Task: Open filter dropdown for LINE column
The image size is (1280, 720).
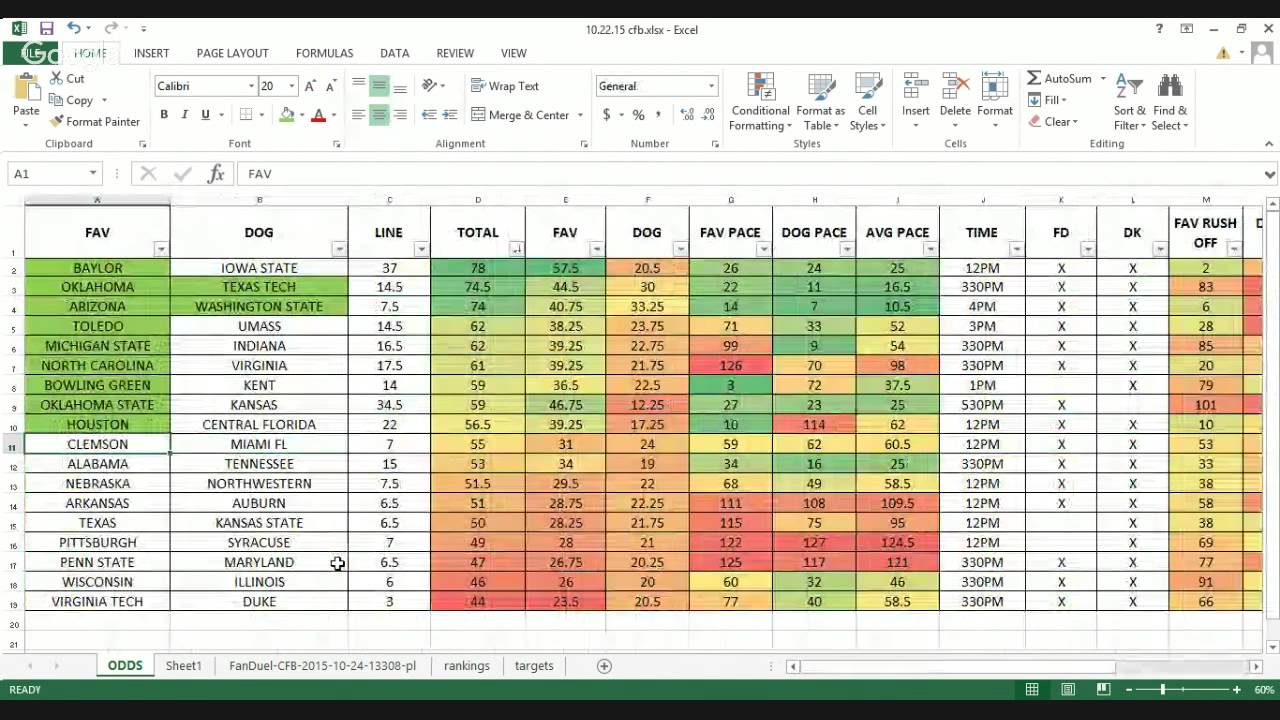Action: coord(421,249)
